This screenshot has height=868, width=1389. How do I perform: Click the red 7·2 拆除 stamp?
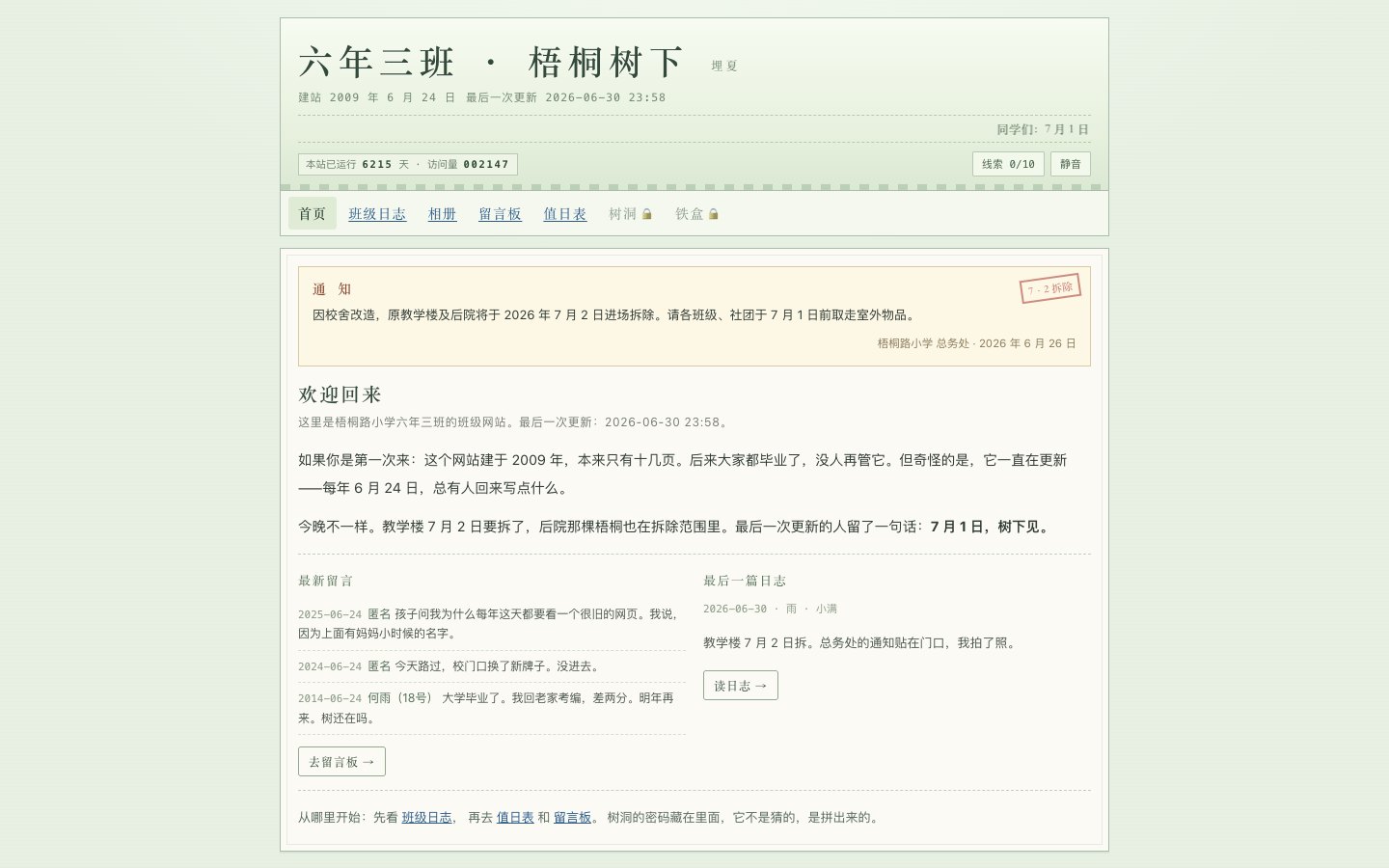(x=1050, y=288)
